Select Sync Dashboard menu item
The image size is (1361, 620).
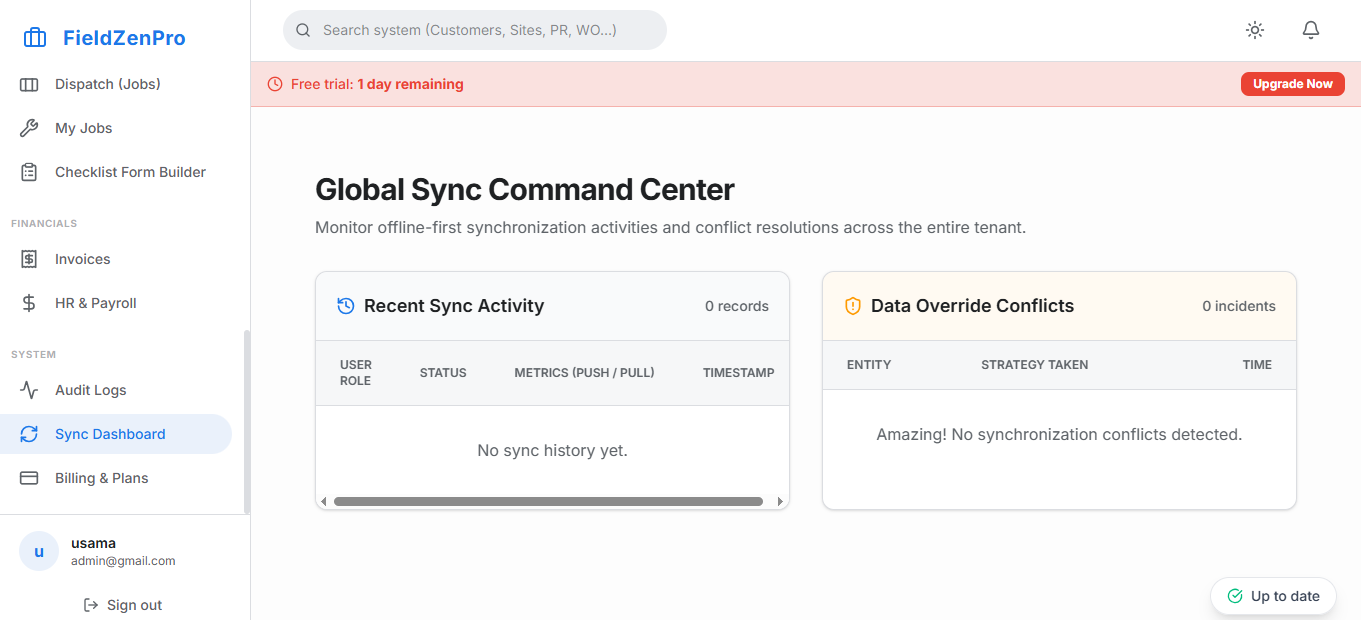click(x=116, y=434)
